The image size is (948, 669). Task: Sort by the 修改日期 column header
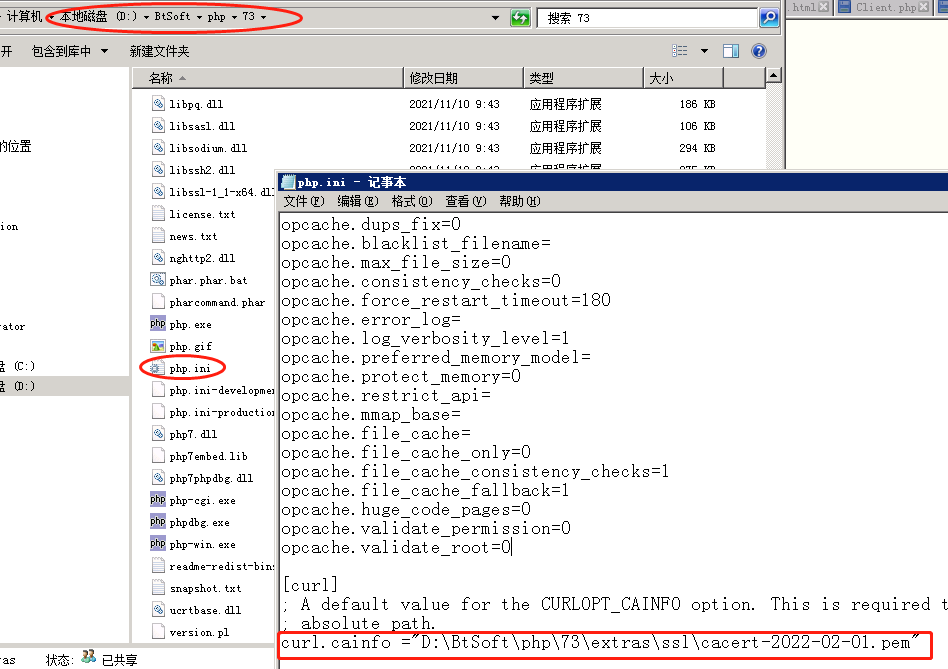[463, 78]
